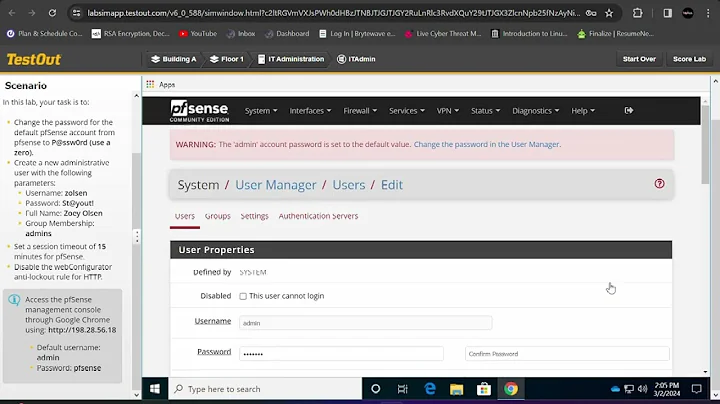
Task: Expand the Services menu
Action: (x=407, y=111)
